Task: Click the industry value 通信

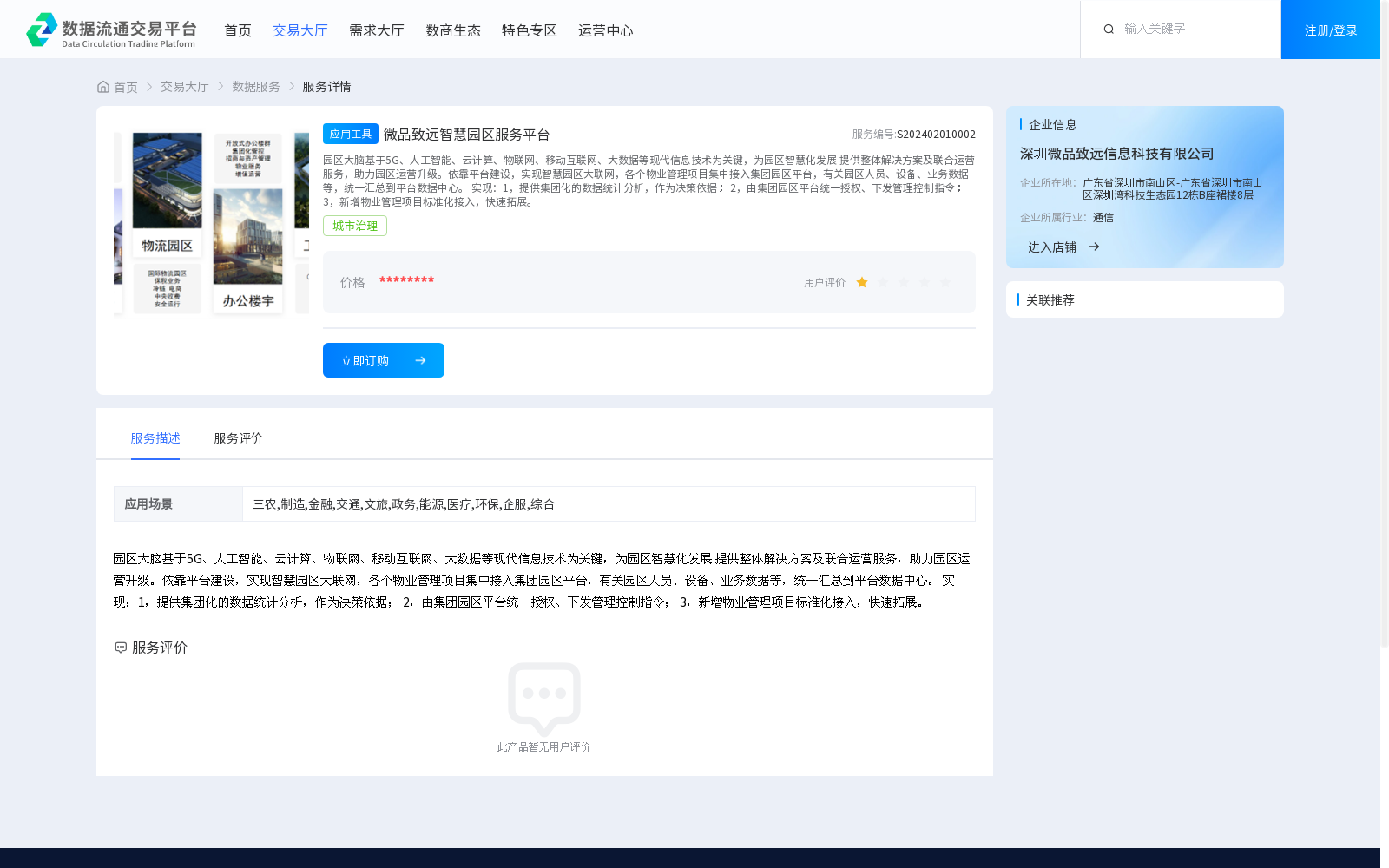Action: (x=1103, y=218)
